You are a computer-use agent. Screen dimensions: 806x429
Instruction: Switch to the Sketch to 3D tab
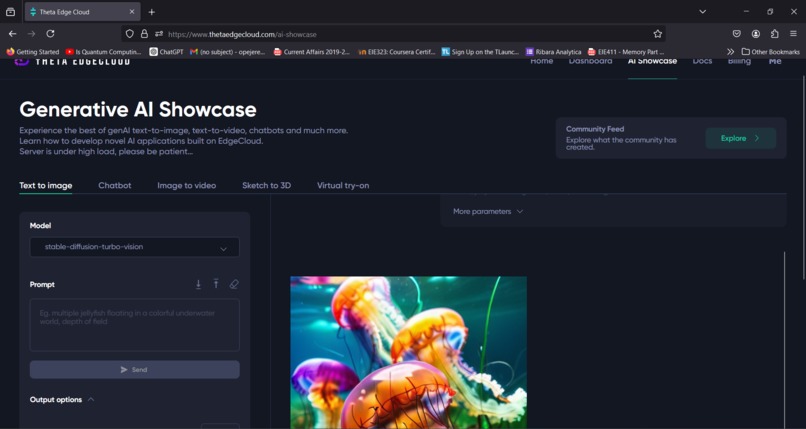tap(266, 185)
